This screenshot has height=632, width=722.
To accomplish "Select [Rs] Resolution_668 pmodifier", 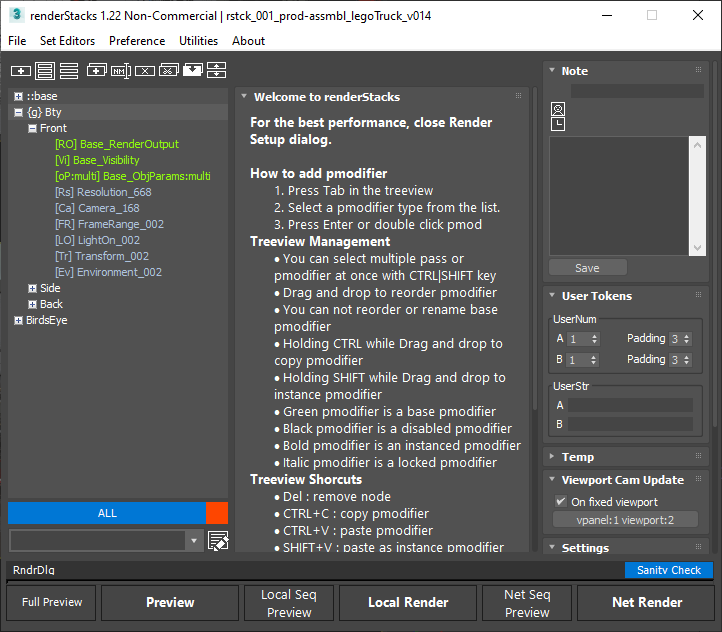I will [x=103, y=192].
